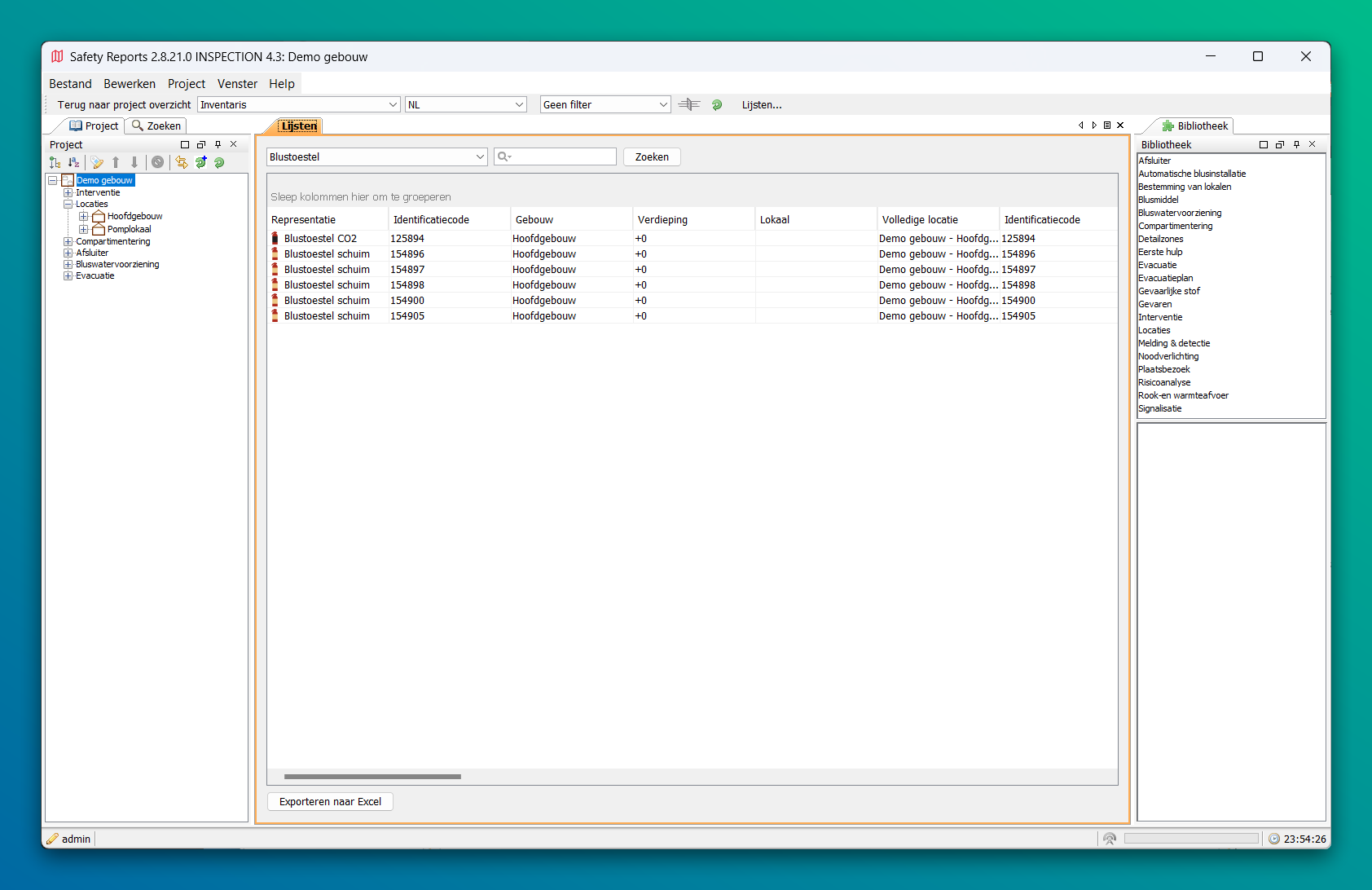1372x890 pixels.
Task: Open the Geen filter dropdown
Action: pos(663,104)
